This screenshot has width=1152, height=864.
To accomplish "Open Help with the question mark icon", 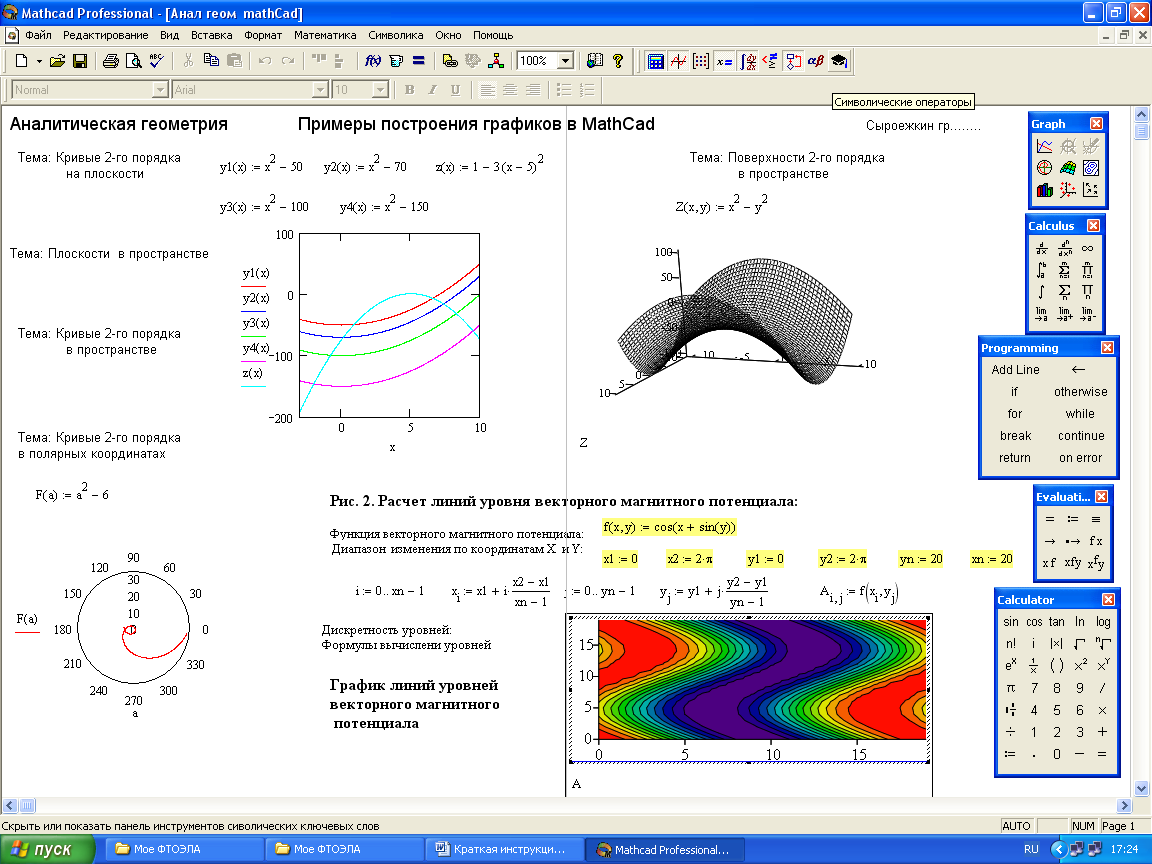I will click(x=618, y=61).
